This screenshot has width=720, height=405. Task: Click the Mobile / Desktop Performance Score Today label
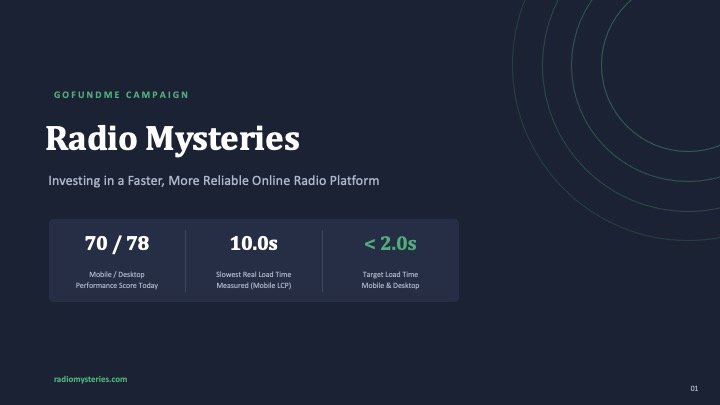click(x=117, y=280)
